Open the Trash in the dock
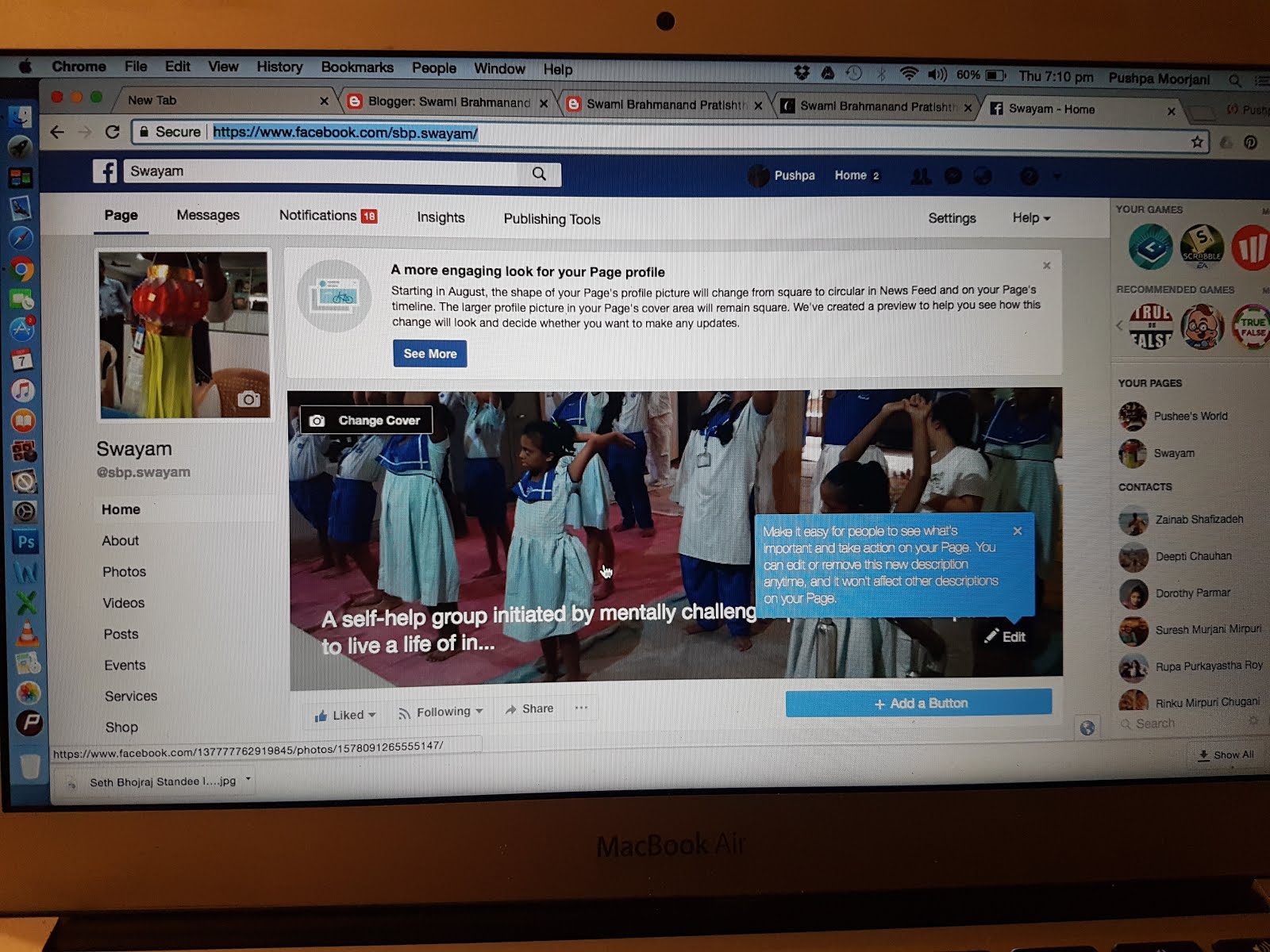Viewport: 1270px width, 952px height. (x=29, y=766)
